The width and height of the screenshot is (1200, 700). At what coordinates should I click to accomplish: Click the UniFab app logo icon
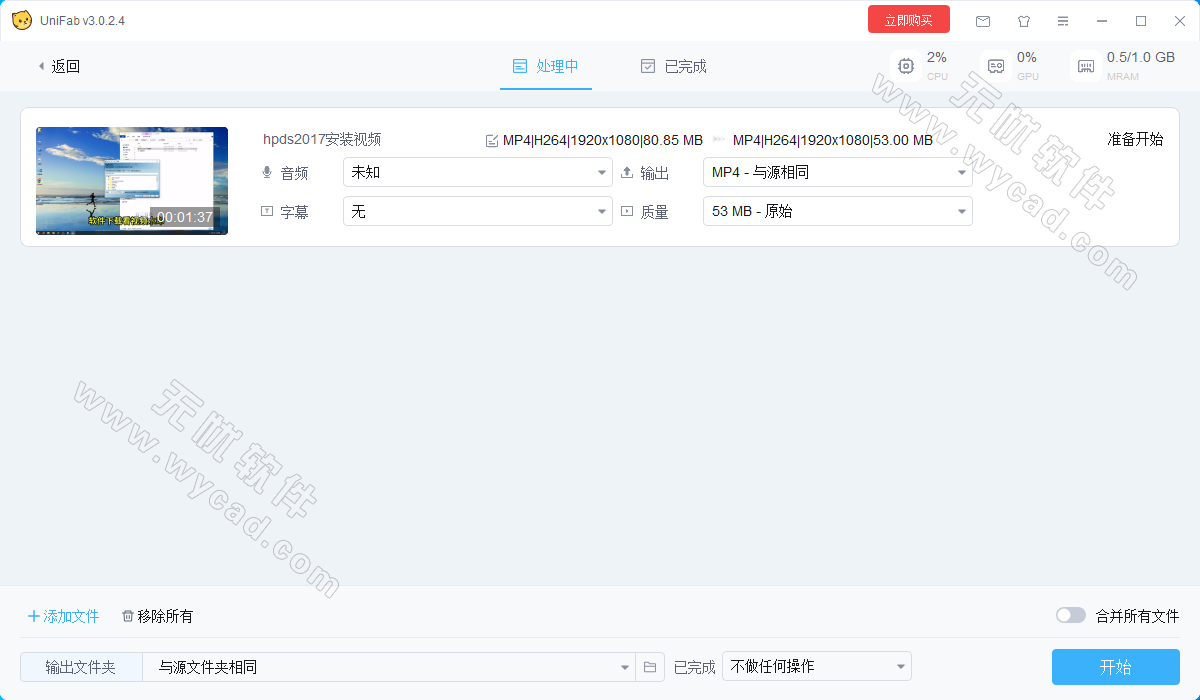pos(21,21)
